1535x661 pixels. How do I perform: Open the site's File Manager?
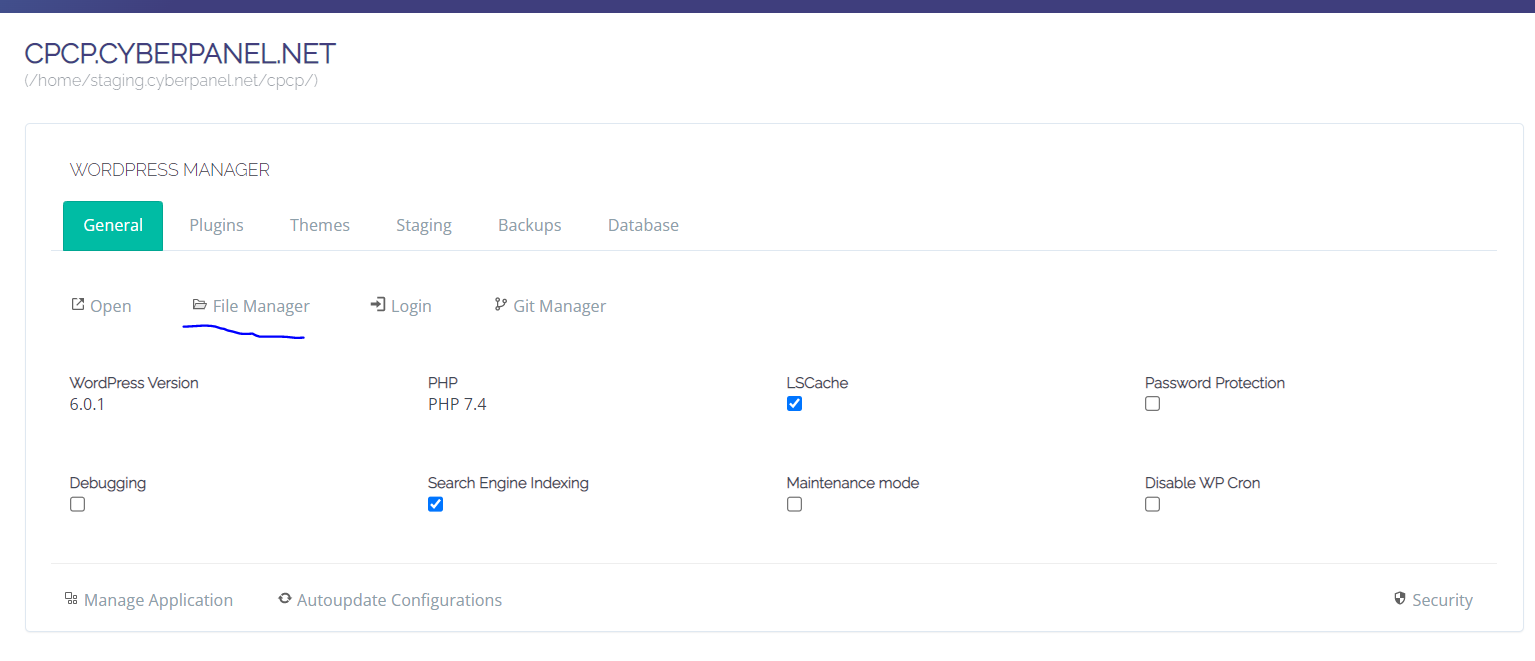click(x=260, y=305)
